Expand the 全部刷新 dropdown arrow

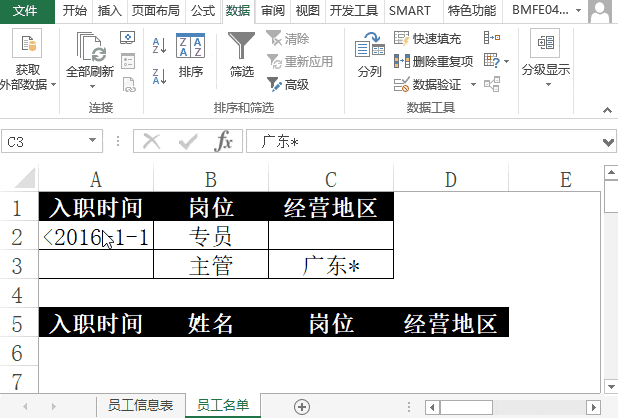click(x=92, y=86)
